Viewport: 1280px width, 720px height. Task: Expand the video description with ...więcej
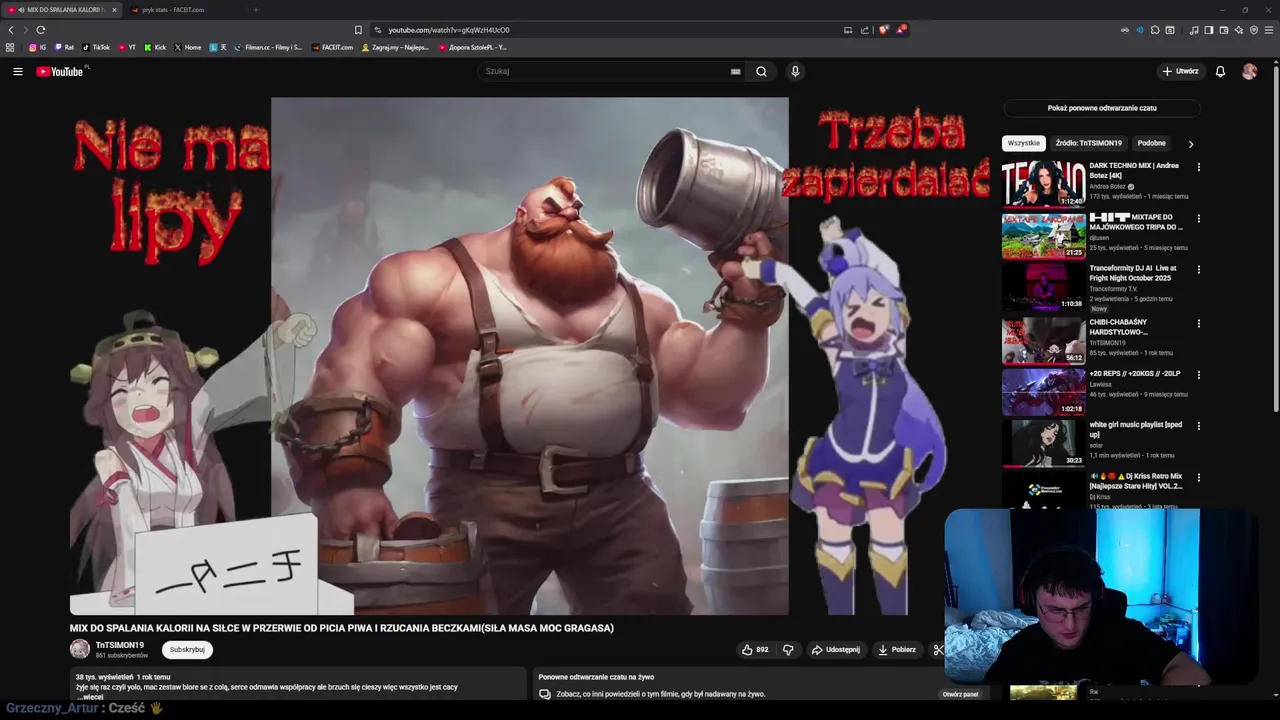[x=89, y=697]
